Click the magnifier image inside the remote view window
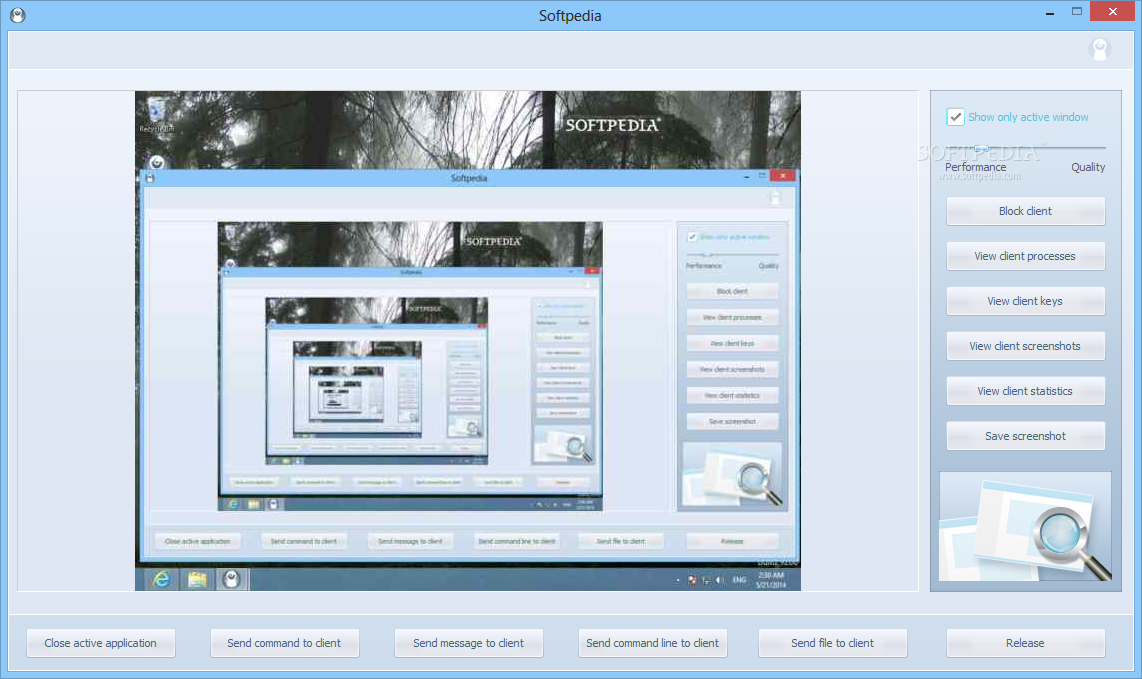Viewport: 1142px width, 679px height. (732, 474)
